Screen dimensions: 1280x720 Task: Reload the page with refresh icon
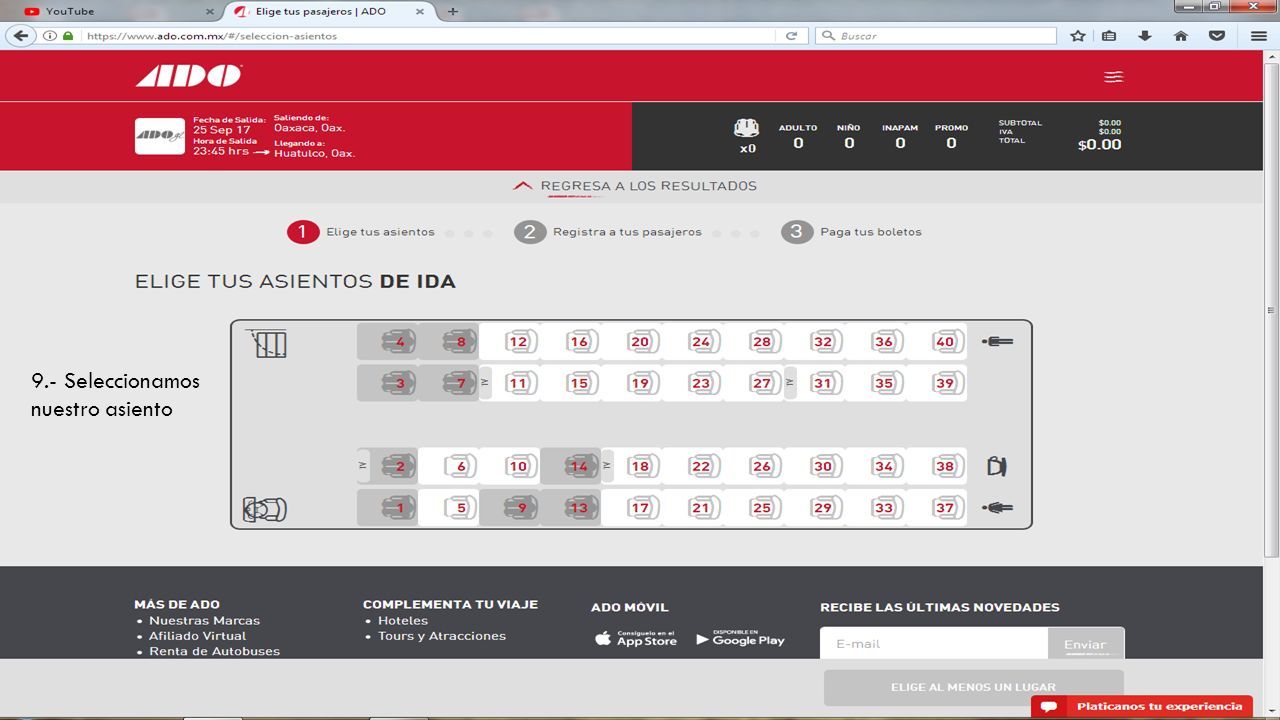791,35
